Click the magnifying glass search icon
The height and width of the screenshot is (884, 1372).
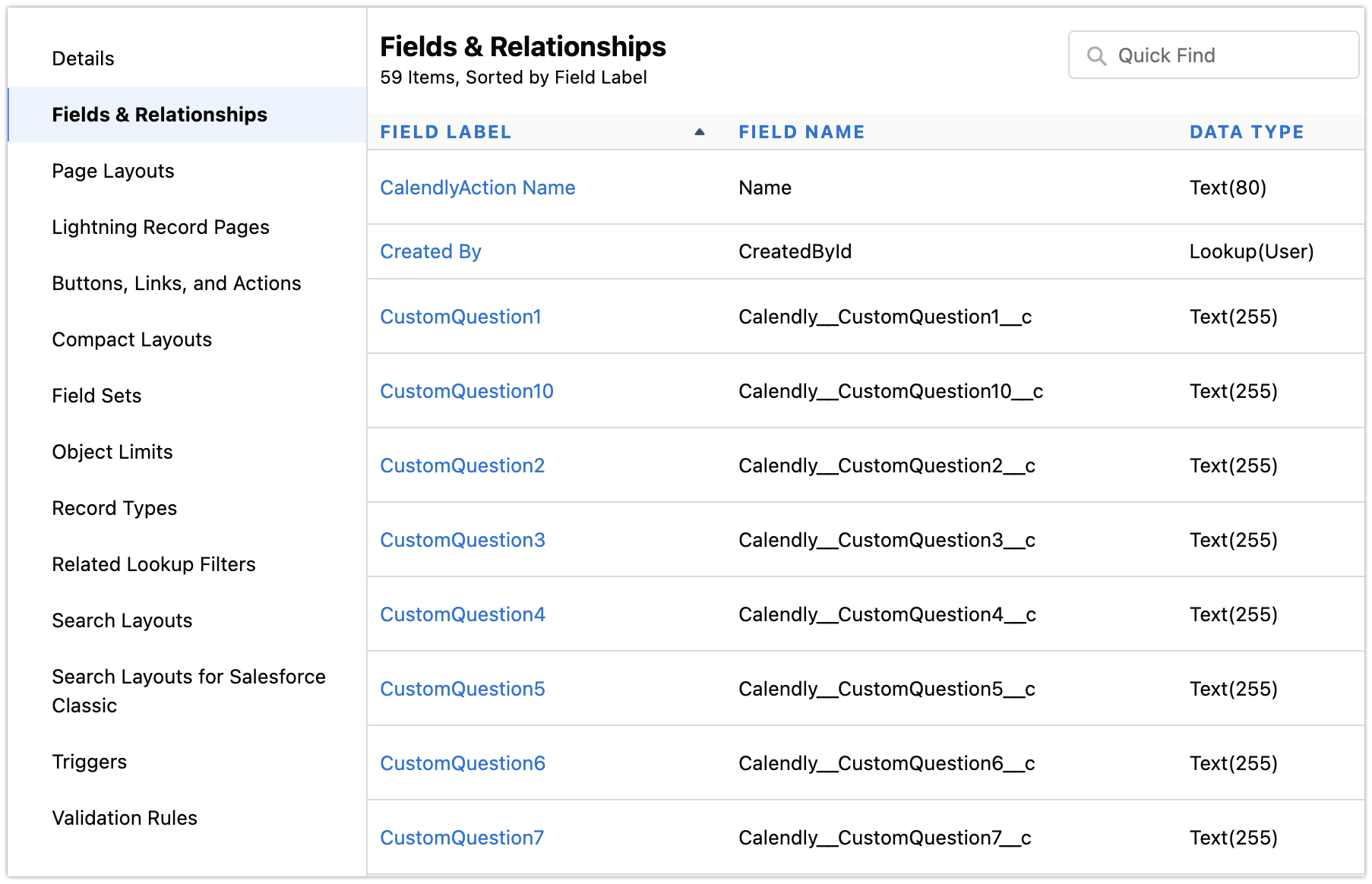tap(1097, 55)
